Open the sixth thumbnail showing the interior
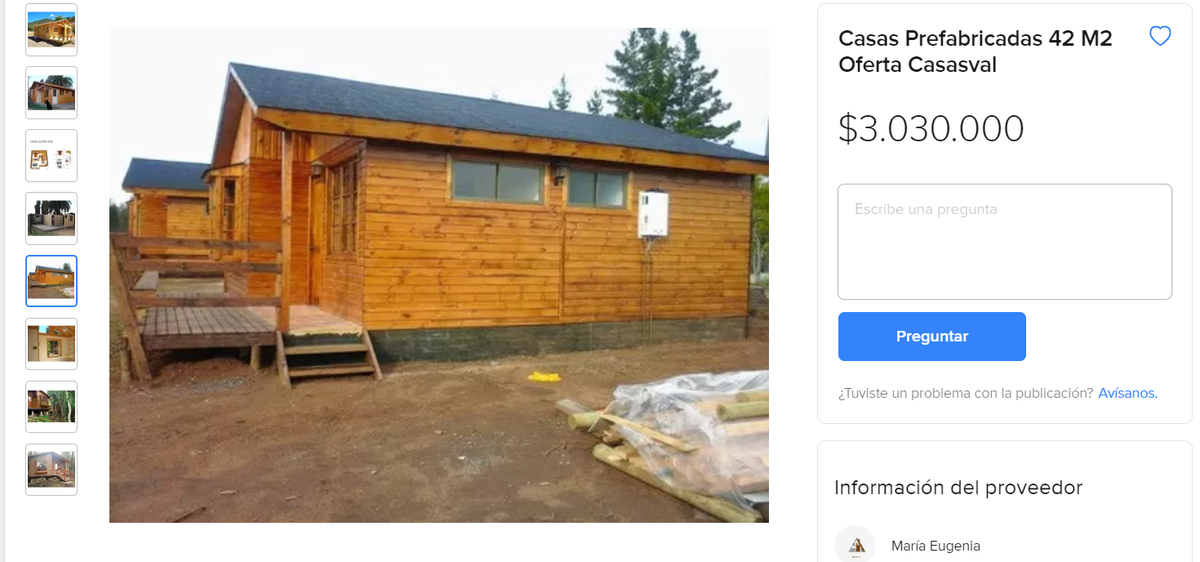The height and width of the screenshot is (562, 1200). tap(51, 344)
